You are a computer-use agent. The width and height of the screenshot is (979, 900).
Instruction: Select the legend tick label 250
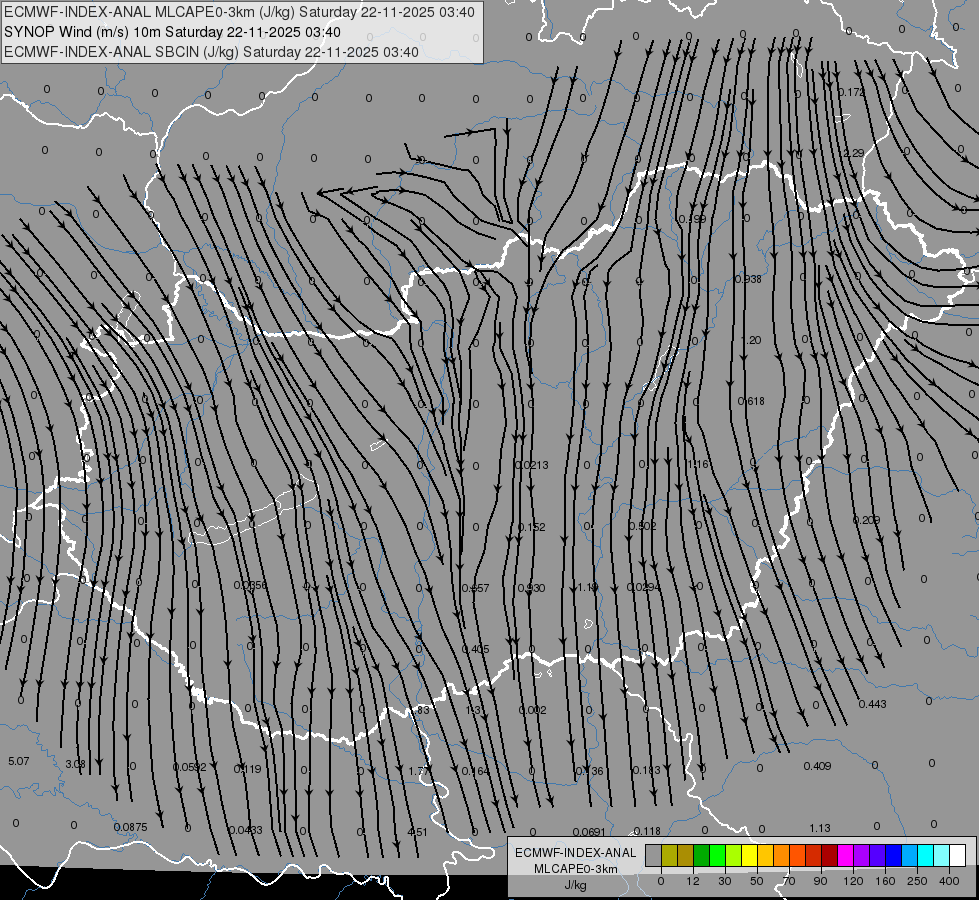tap(917, 881)
